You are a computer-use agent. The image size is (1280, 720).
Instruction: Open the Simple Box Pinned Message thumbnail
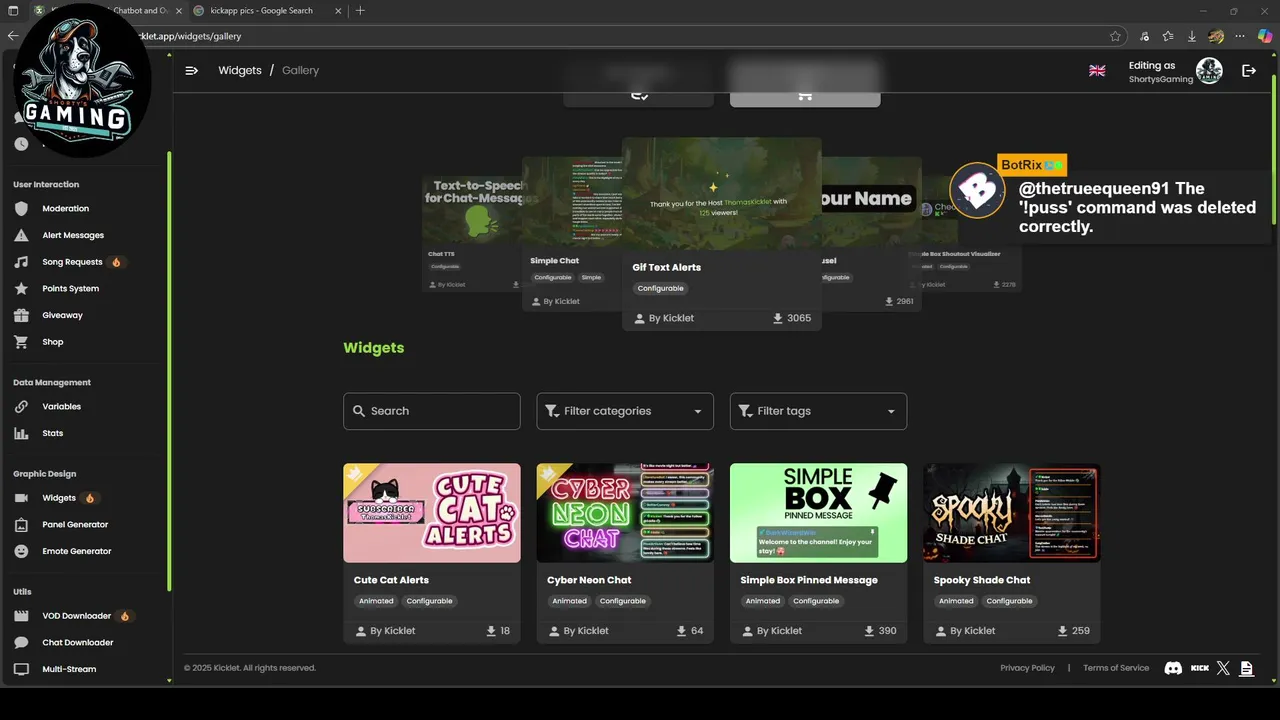pyautogui.click(x=818, y=513)
